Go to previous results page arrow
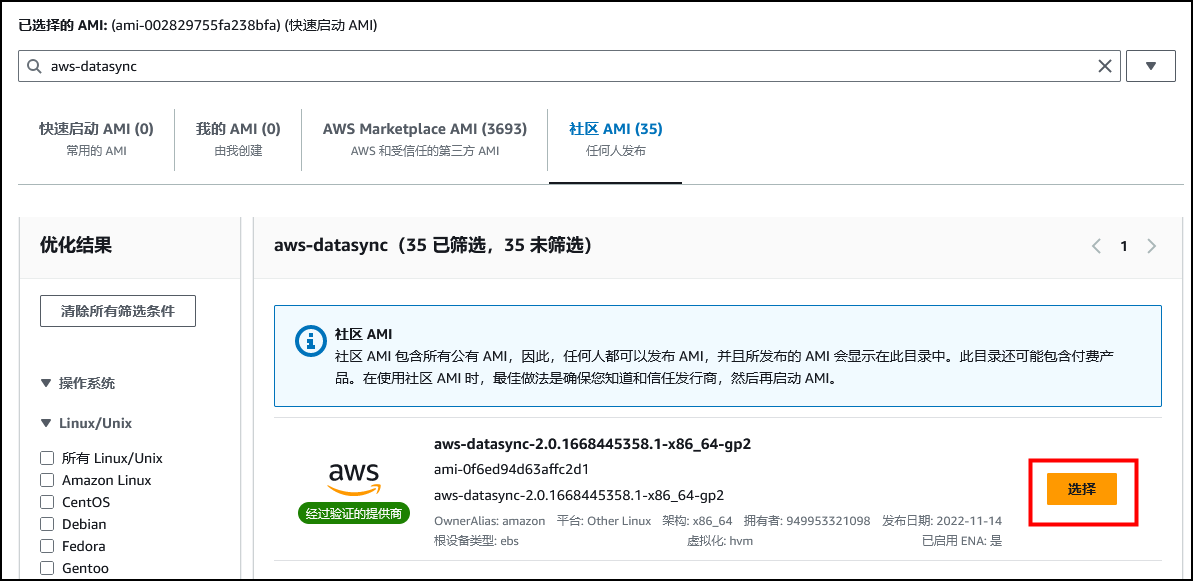The height and width of the screenshot is (581, 1193). coord(1096,246)
